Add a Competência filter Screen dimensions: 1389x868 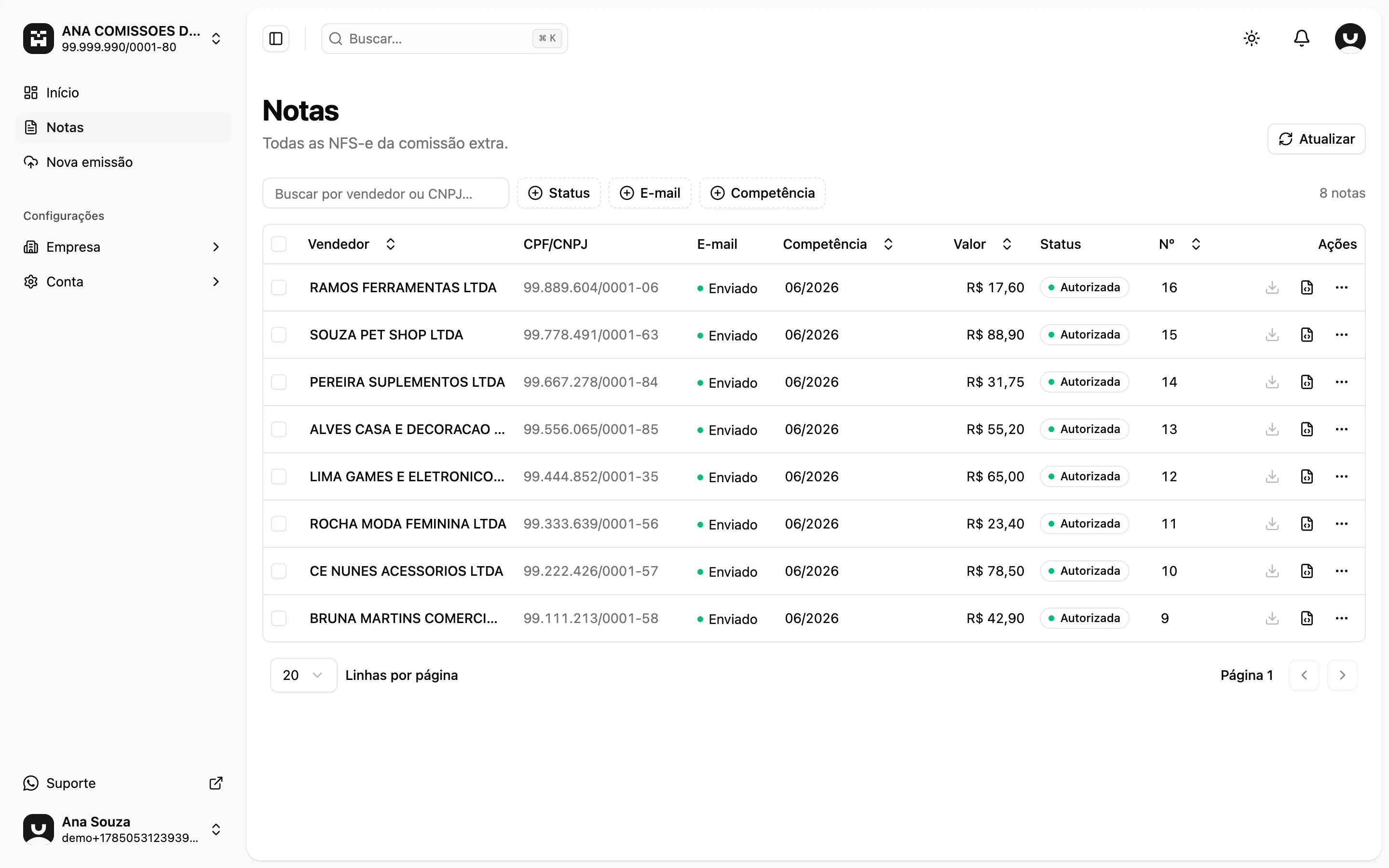click(762, 193)
